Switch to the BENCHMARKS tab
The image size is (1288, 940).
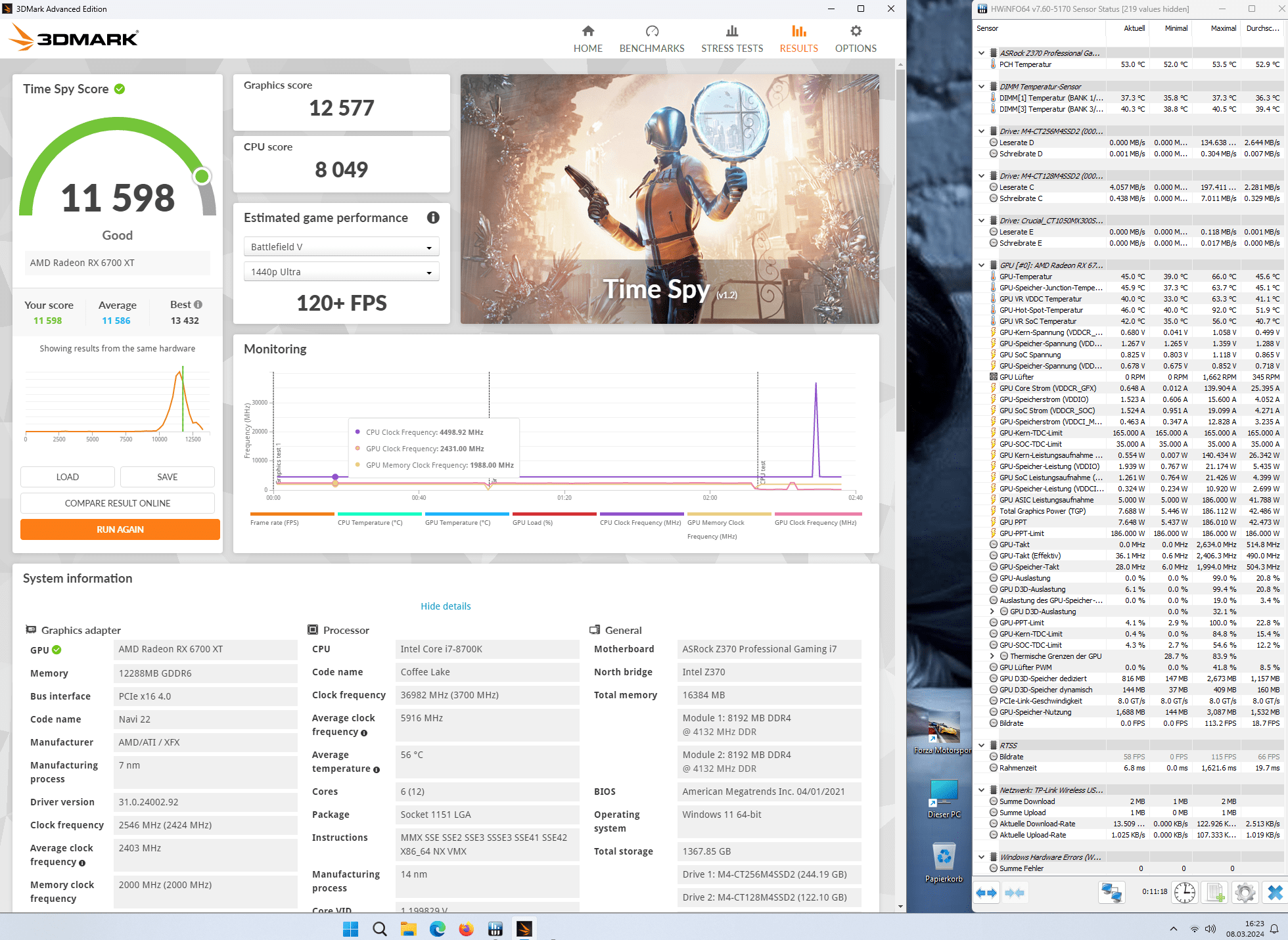click(652, 39)
